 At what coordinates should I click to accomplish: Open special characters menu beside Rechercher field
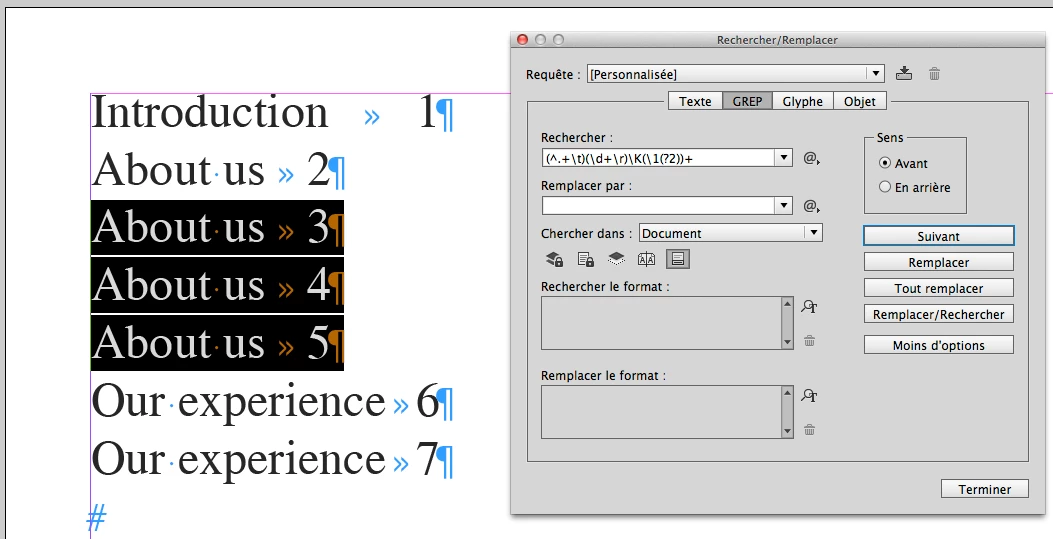[811, 158]
